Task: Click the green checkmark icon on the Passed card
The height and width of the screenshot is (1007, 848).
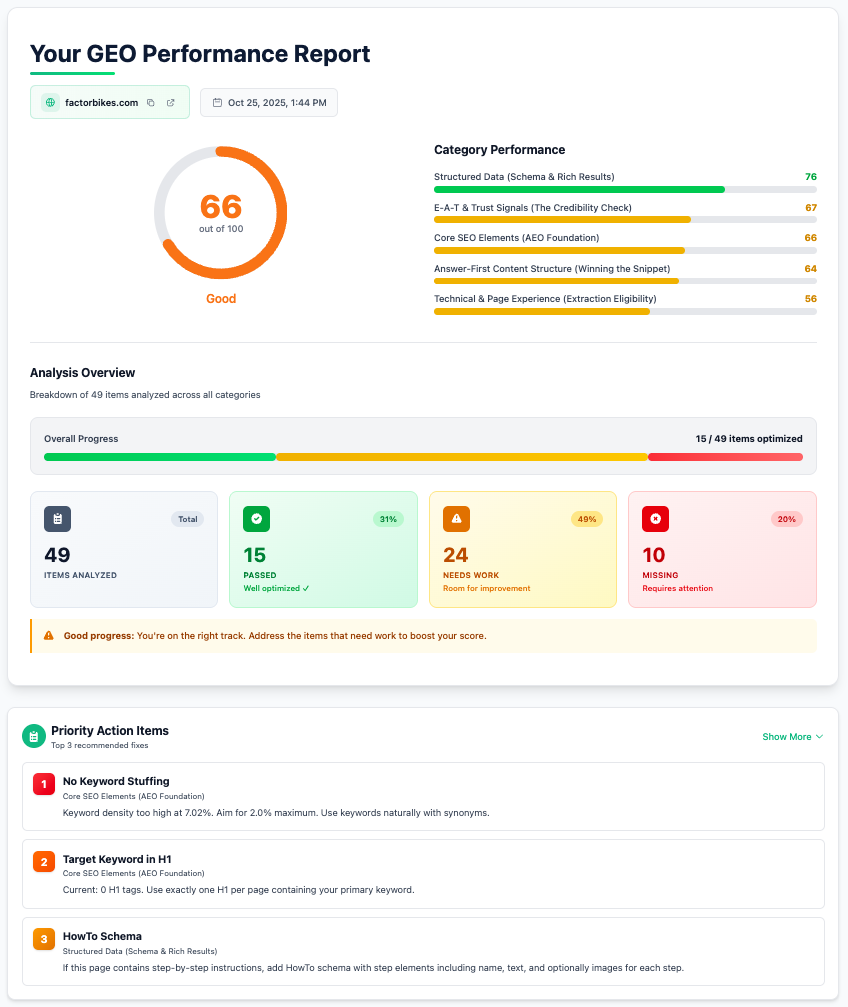Action: [x=256, y=518]
